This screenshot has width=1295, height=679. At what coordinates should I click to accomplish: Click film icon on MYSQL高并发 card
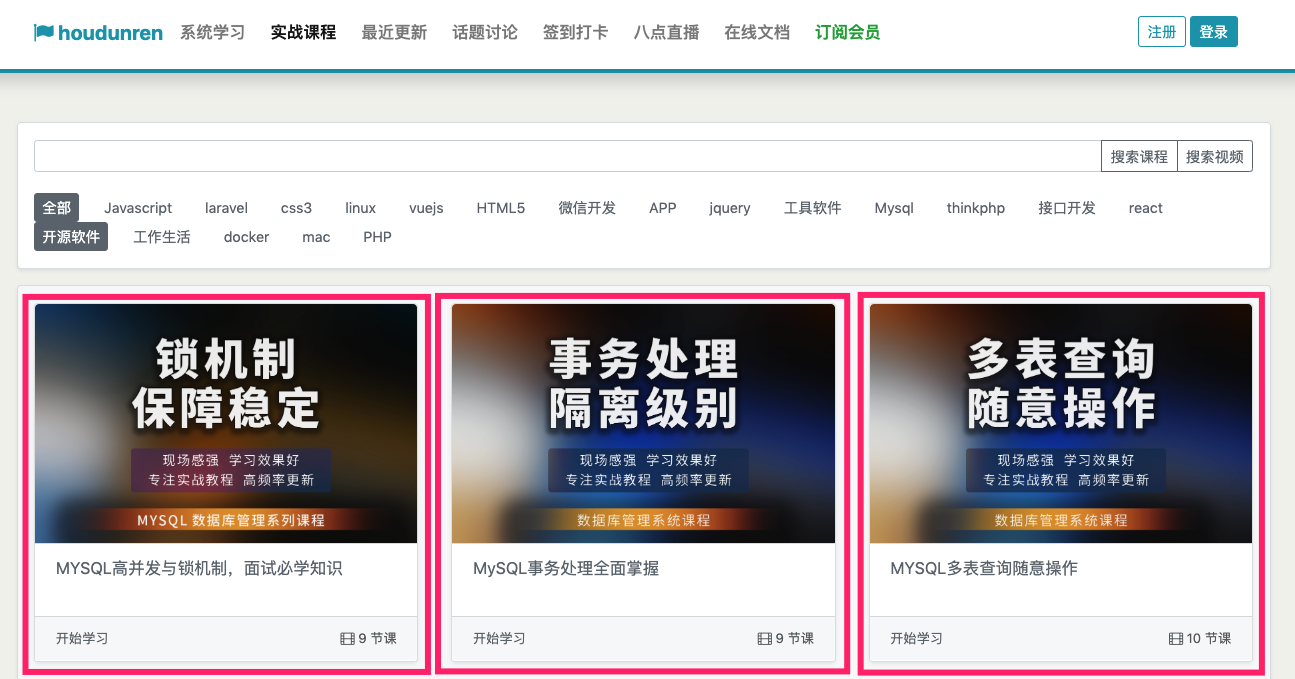pyautogui.click(x=347, y=638)
